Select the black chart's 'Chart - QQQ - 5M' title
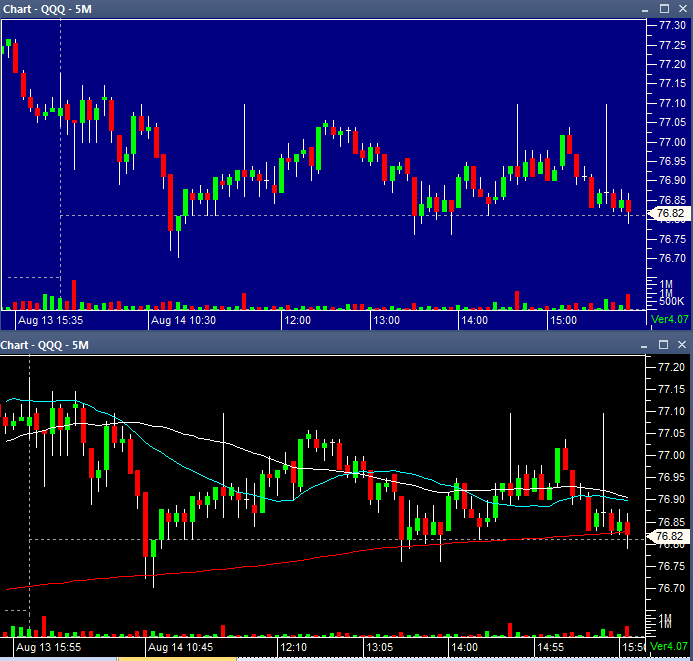The height and width of the screenshot is (661, 693). pos(45,345)
